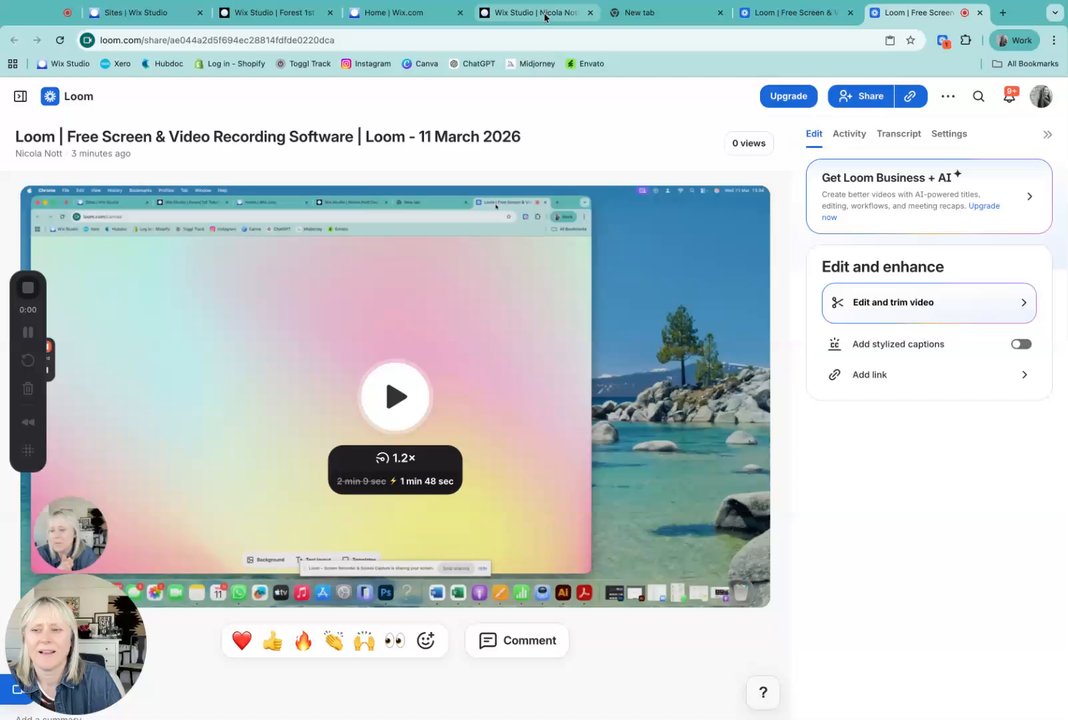This screenshot has width=1068, height=720.
Task: Open the Envato bookmark
Action: pyautogui.click(x=585, y=63)
